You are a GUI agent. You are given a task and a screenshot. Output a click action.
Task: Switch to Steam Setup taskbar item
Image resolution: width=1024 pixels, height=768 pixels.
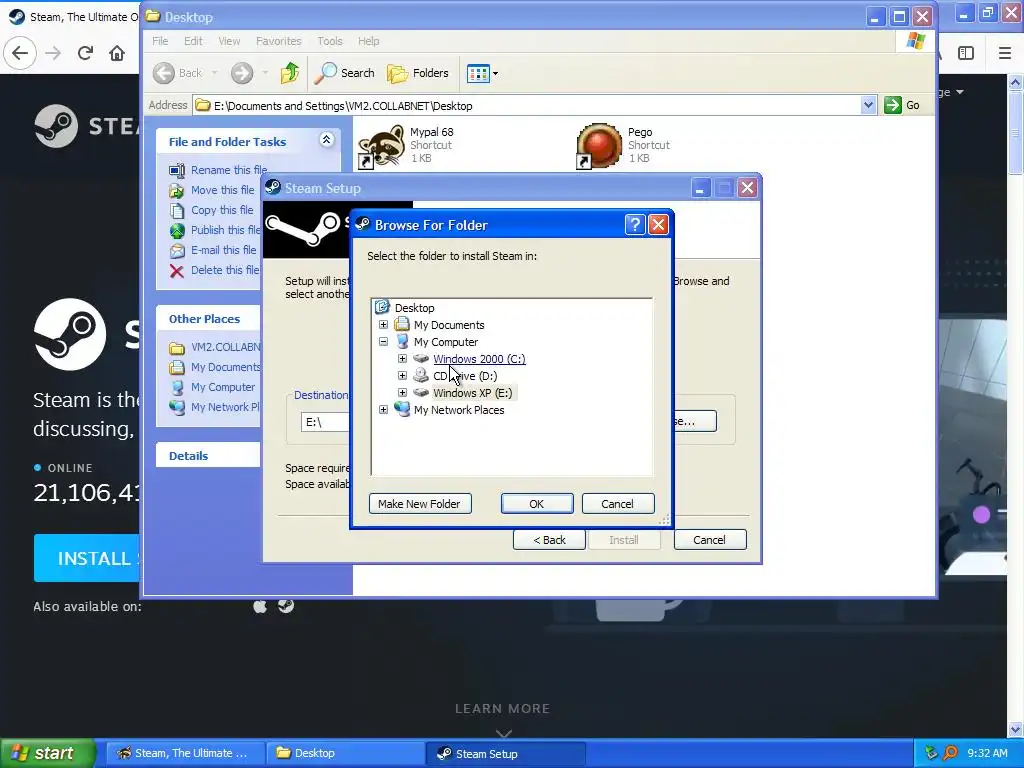point(505,753)
